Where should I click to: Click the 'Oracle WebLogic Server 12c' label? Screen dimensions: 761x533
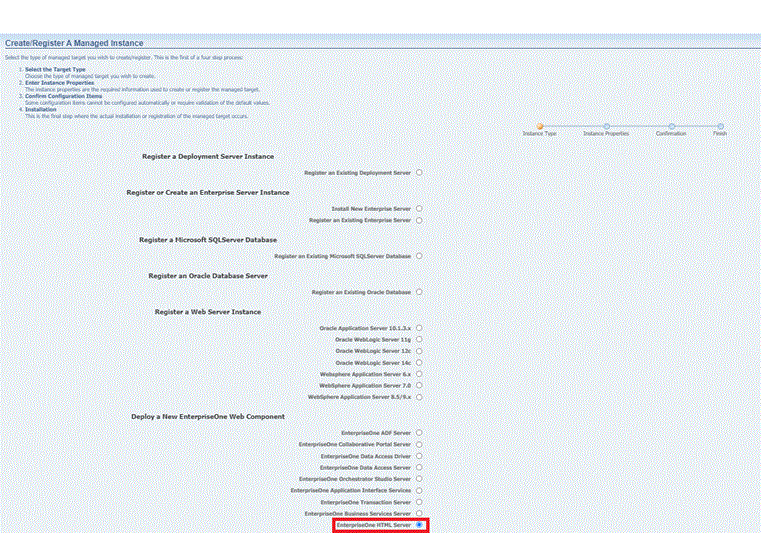[x=373, y=351]
